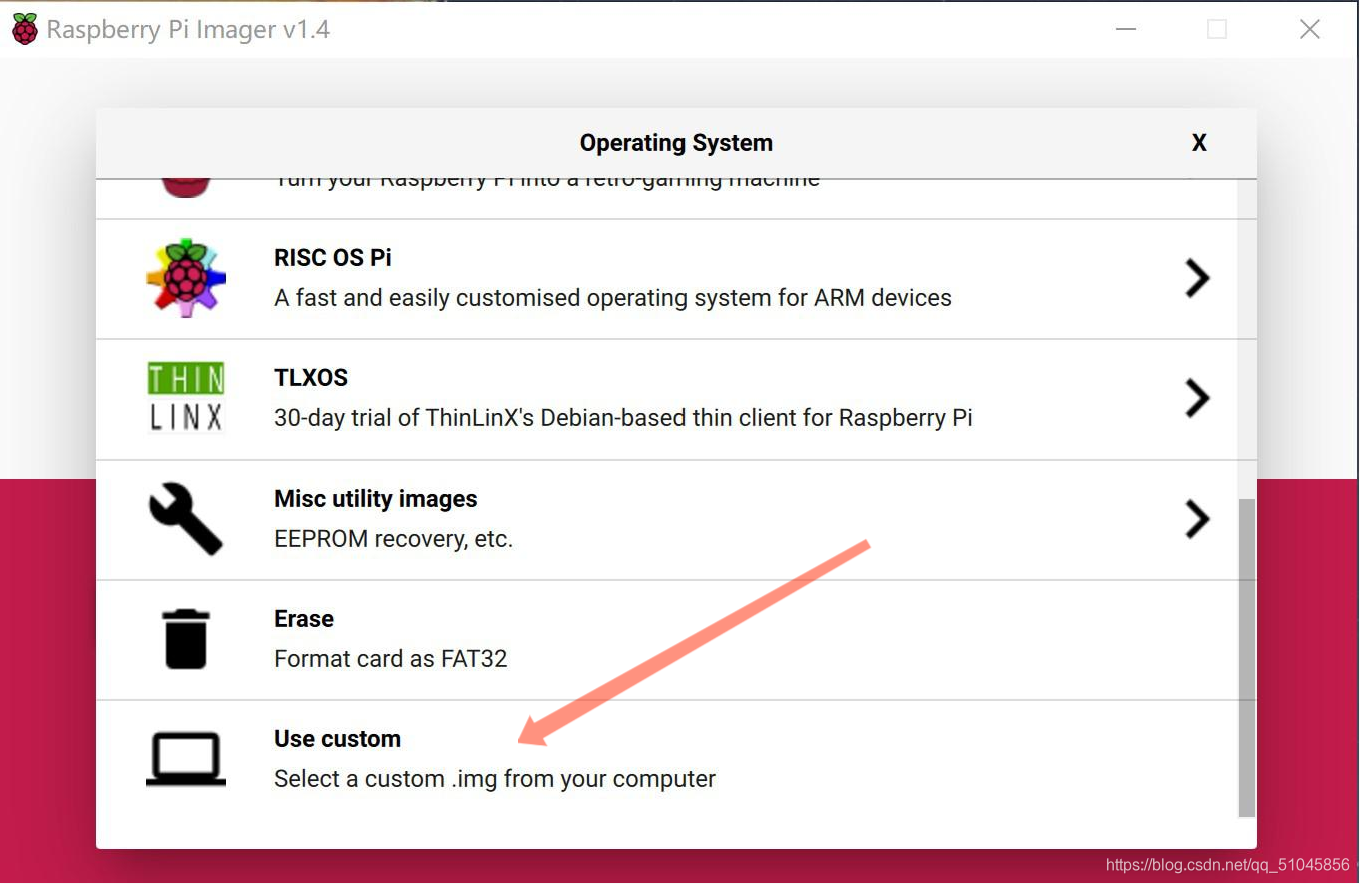Expand the TLXOS chevron arrow

click(1197, 398)
